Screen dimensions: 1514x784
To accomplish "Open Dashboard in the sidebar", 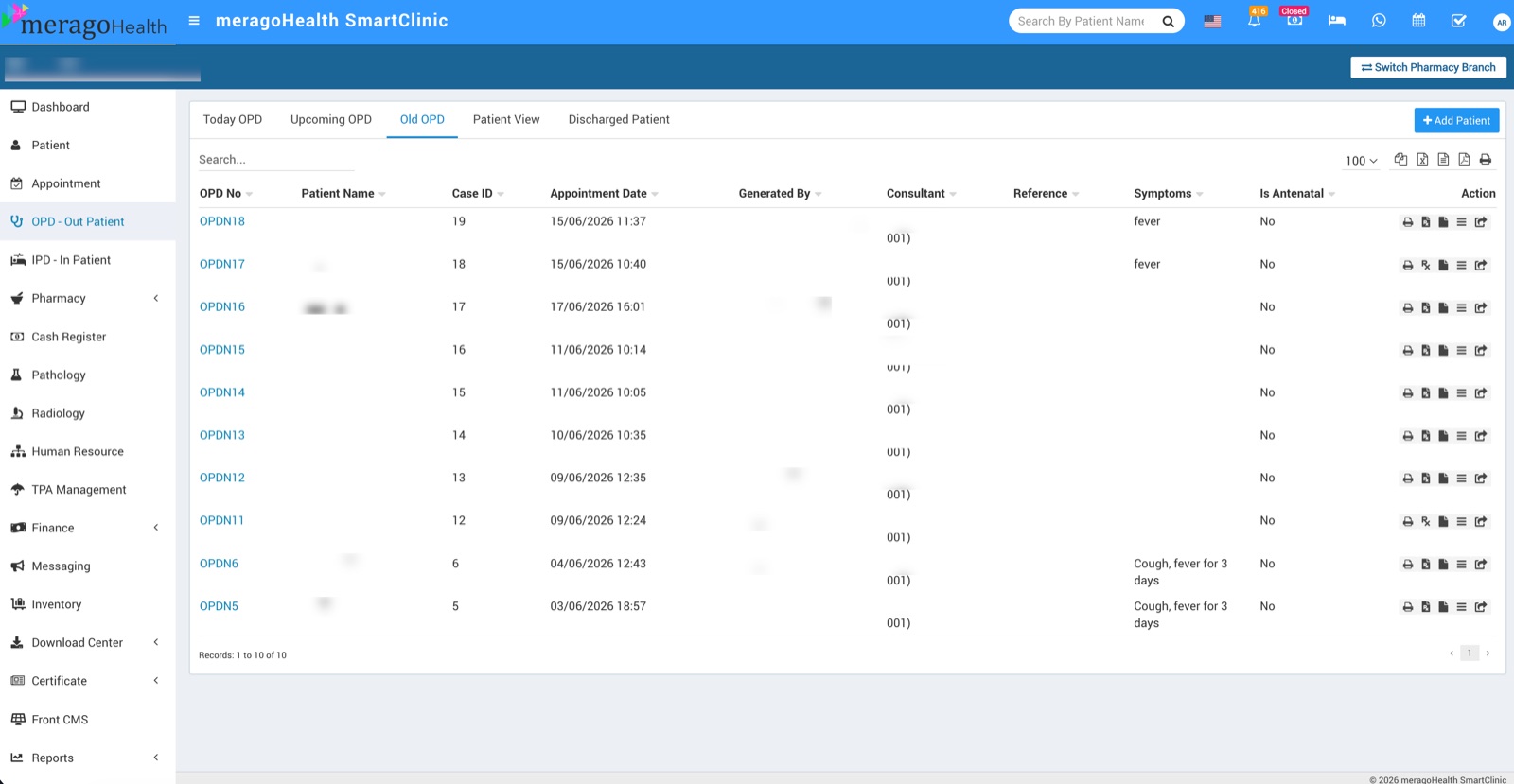I will (87, 107).
